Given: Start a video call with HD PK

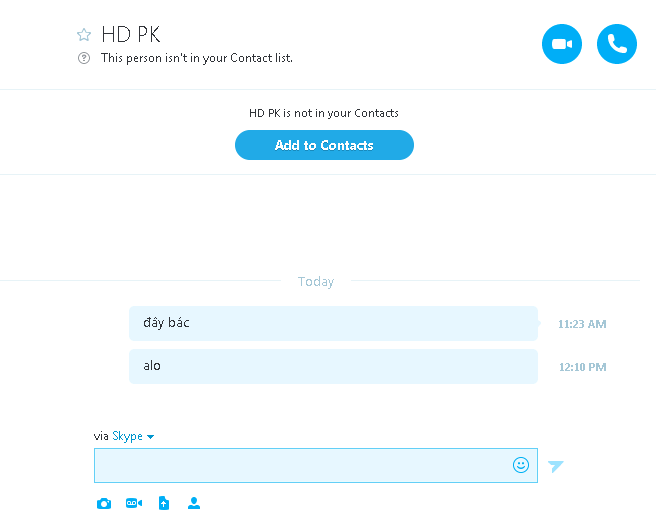Looking at the screenshot, I should coord(562,45).
